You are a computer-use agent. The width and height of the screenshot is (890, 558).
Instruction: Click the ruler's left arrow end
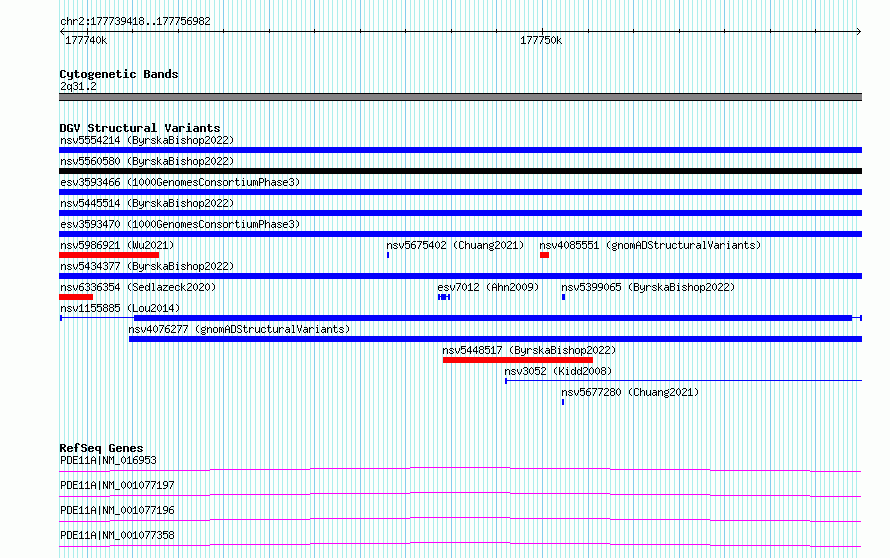pyautogui.click(x=62, y=31)
